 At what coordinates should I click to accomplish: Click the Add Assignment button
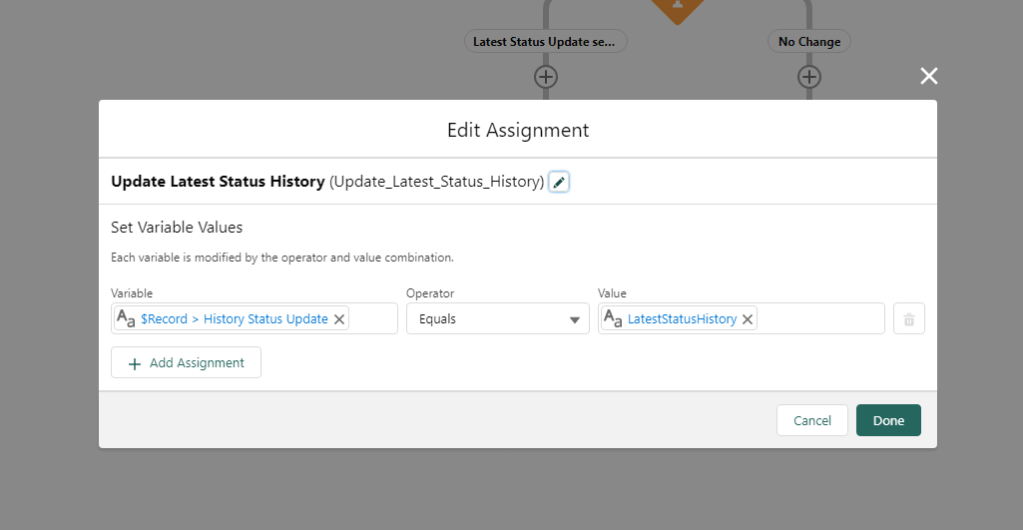(x=186, y=363)
